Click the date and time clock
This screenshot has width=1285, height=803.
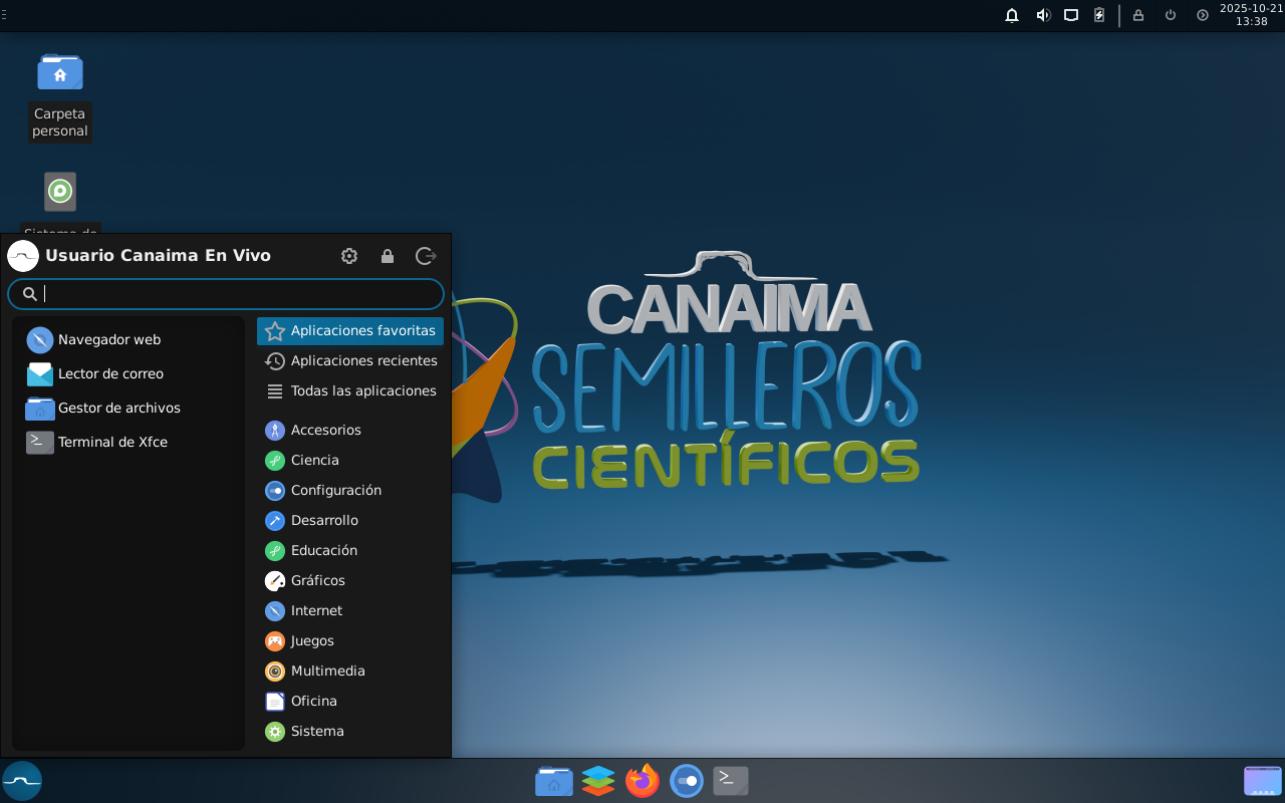[x=1250, y=15]
